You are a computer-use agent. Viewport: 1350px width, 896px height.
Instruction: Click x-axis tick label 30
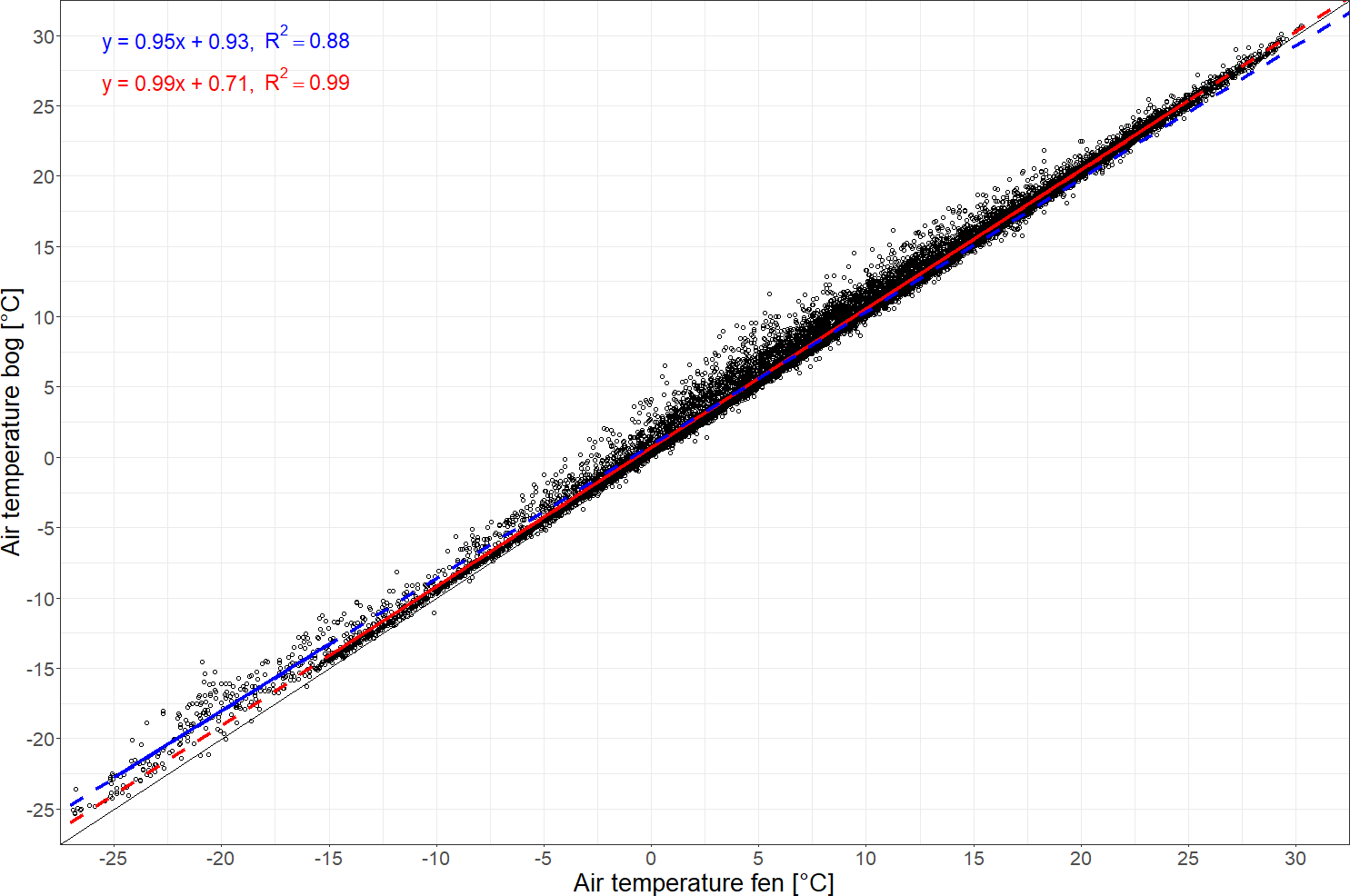click(x=1295, y=859)
